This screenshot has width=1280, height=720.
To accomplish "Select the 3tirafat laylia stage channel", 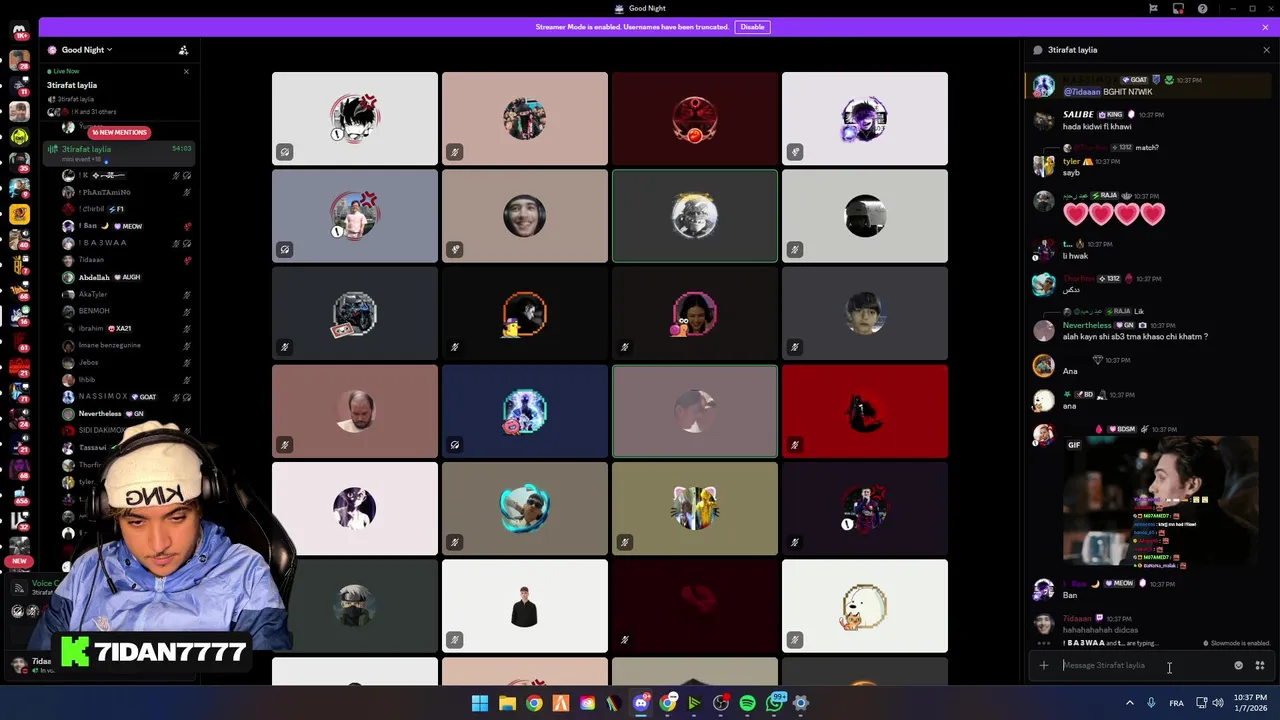I will click(x=120, y=153).
